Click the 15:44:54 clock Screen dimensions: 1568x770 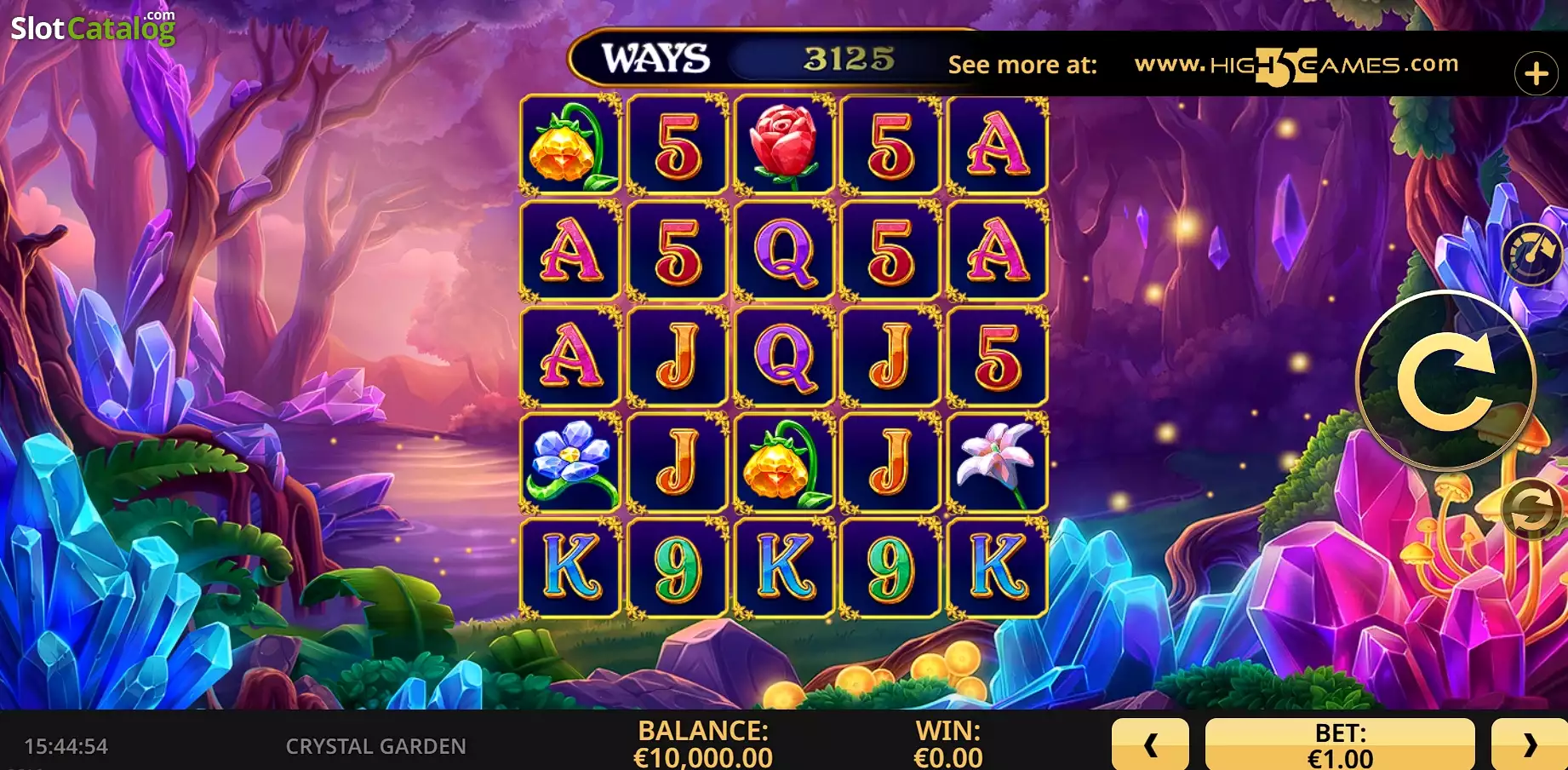click(x=66, y=746)
